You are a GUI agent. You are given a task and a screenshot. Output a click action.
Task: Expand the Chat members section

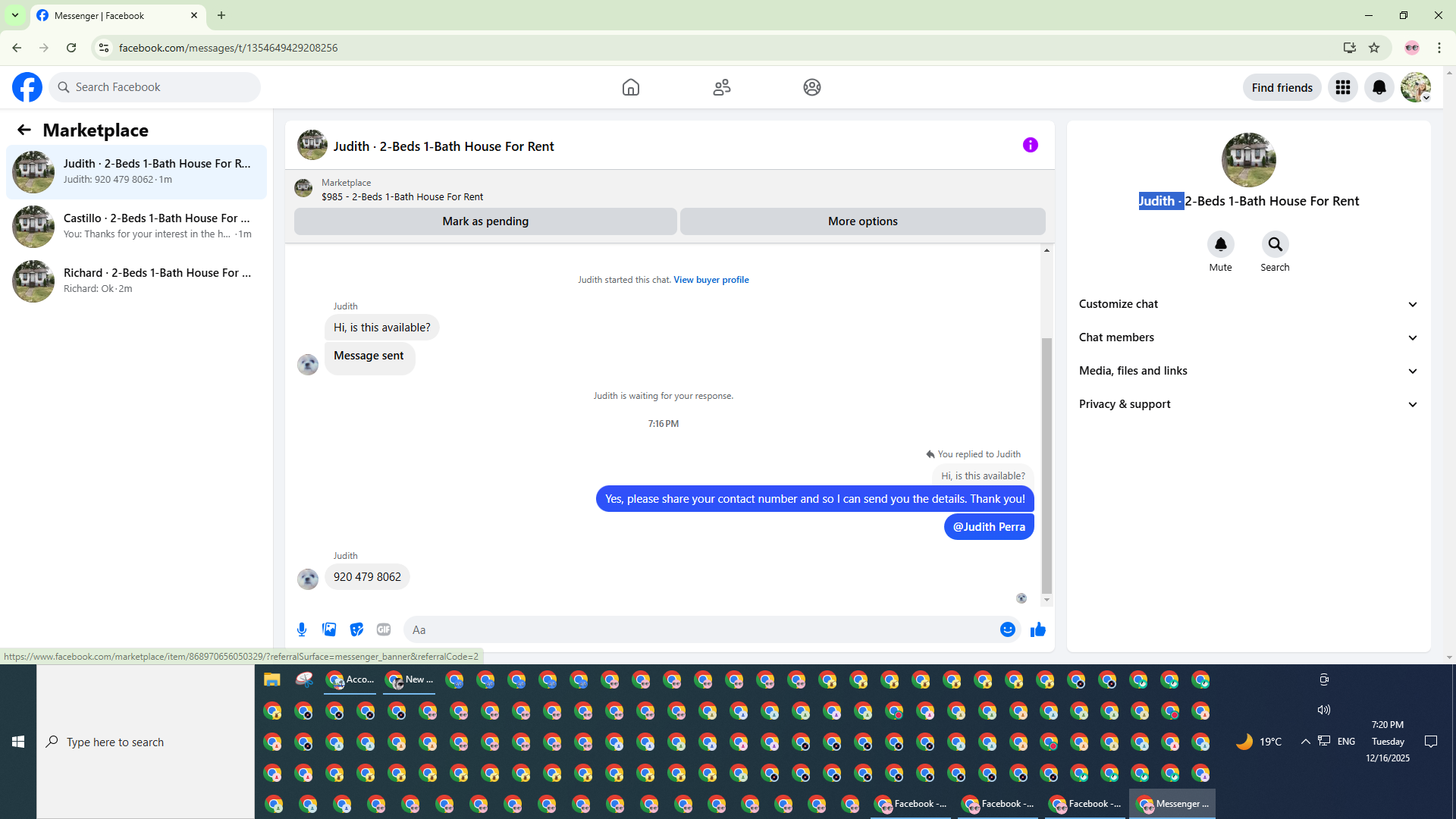1248,337
